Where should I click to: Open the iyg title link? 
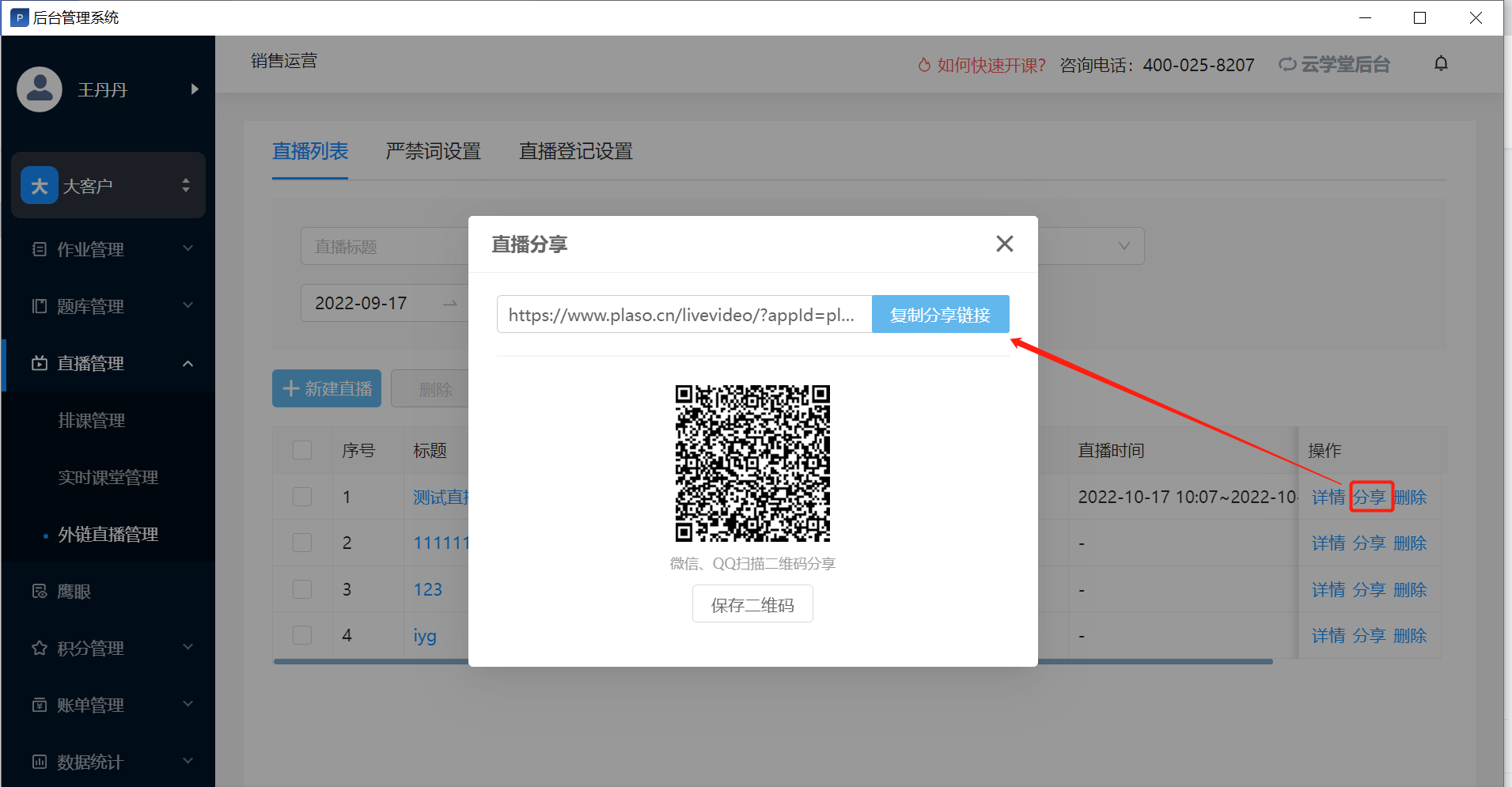[425, 636]
